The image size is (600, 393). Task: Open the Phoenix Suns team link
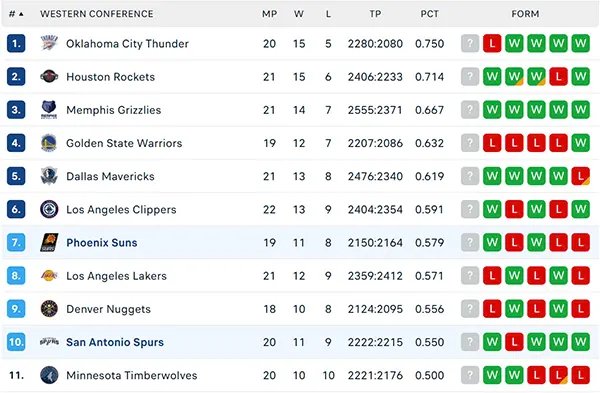(x=102, y=243)
